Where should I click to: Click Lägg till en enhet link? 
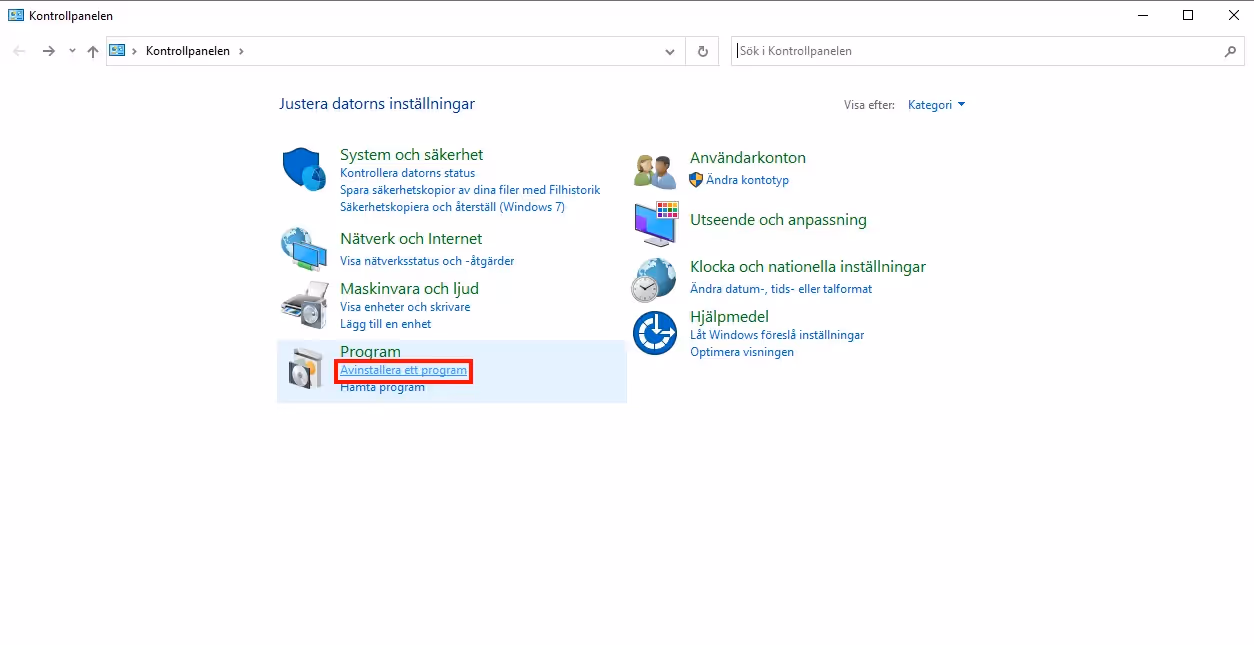385,324
